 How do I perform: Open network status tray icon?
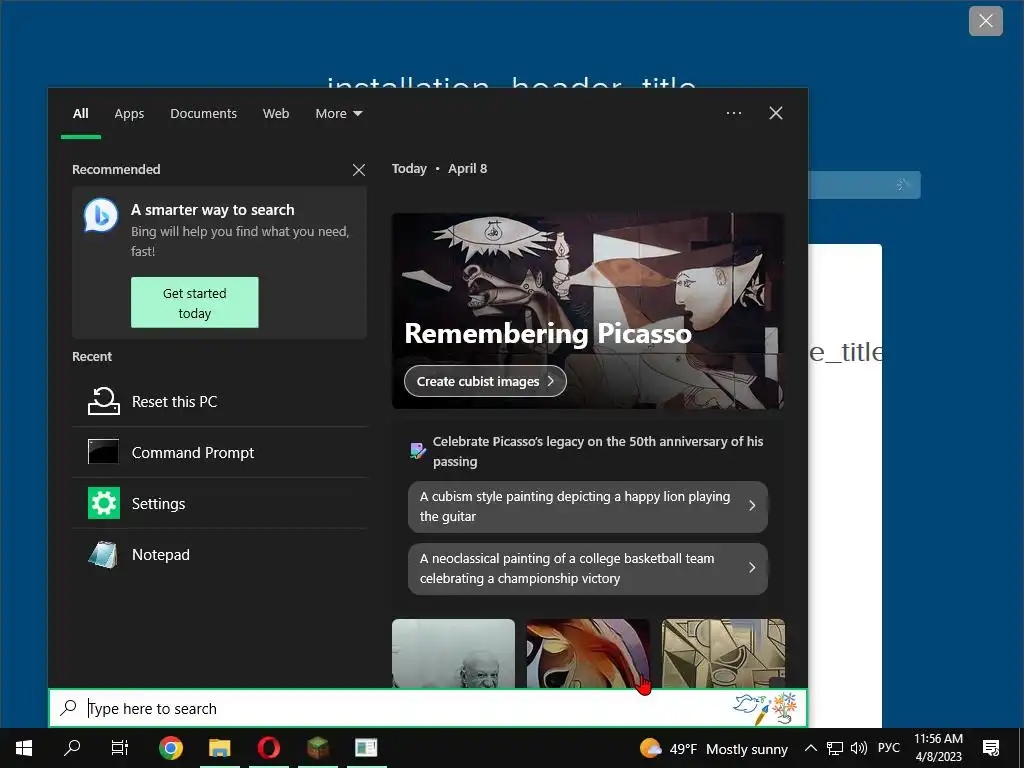[x=835, y=748]
